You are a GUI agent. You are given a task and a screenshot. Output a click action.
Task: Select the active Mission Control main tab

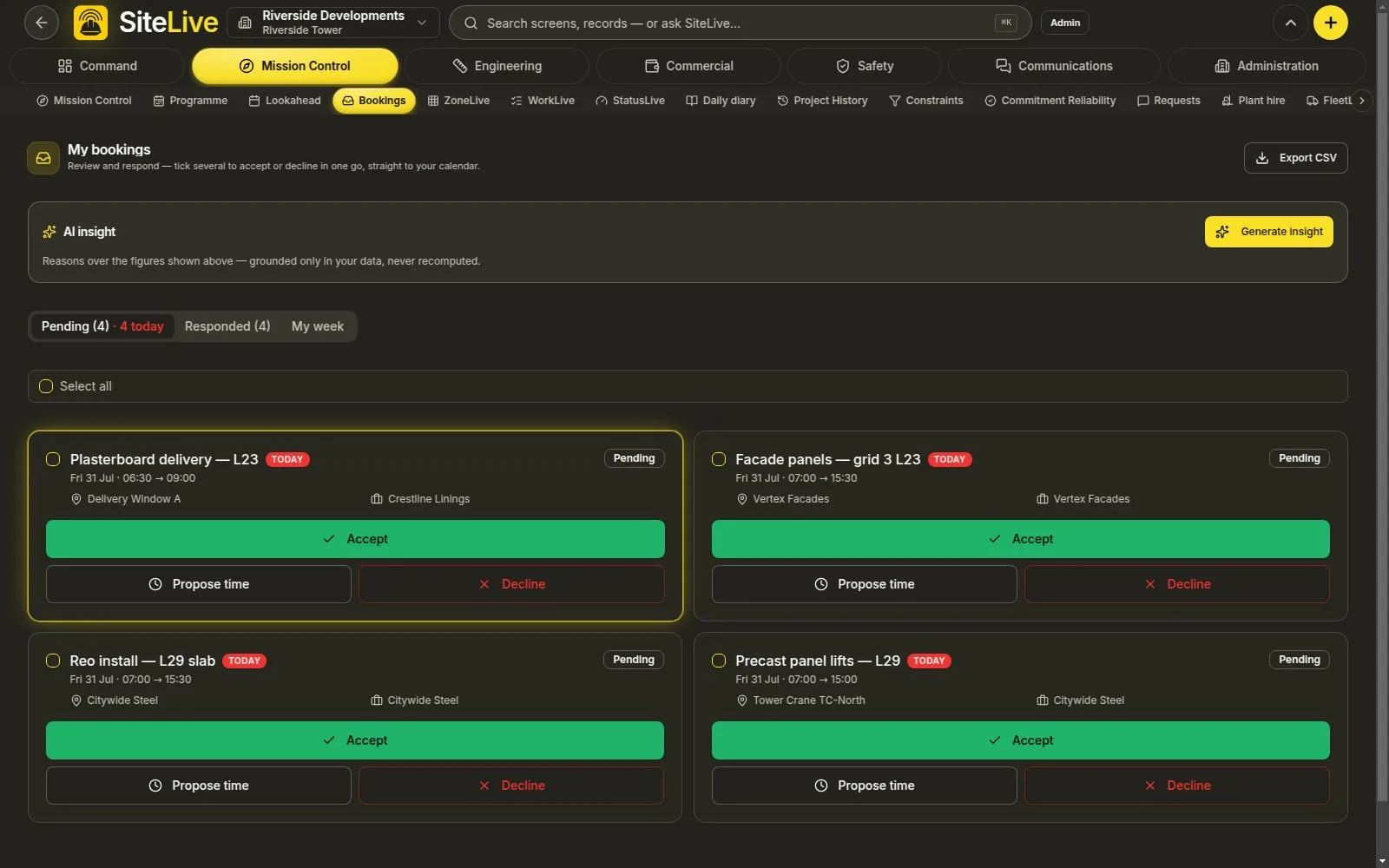pos(295,66)
